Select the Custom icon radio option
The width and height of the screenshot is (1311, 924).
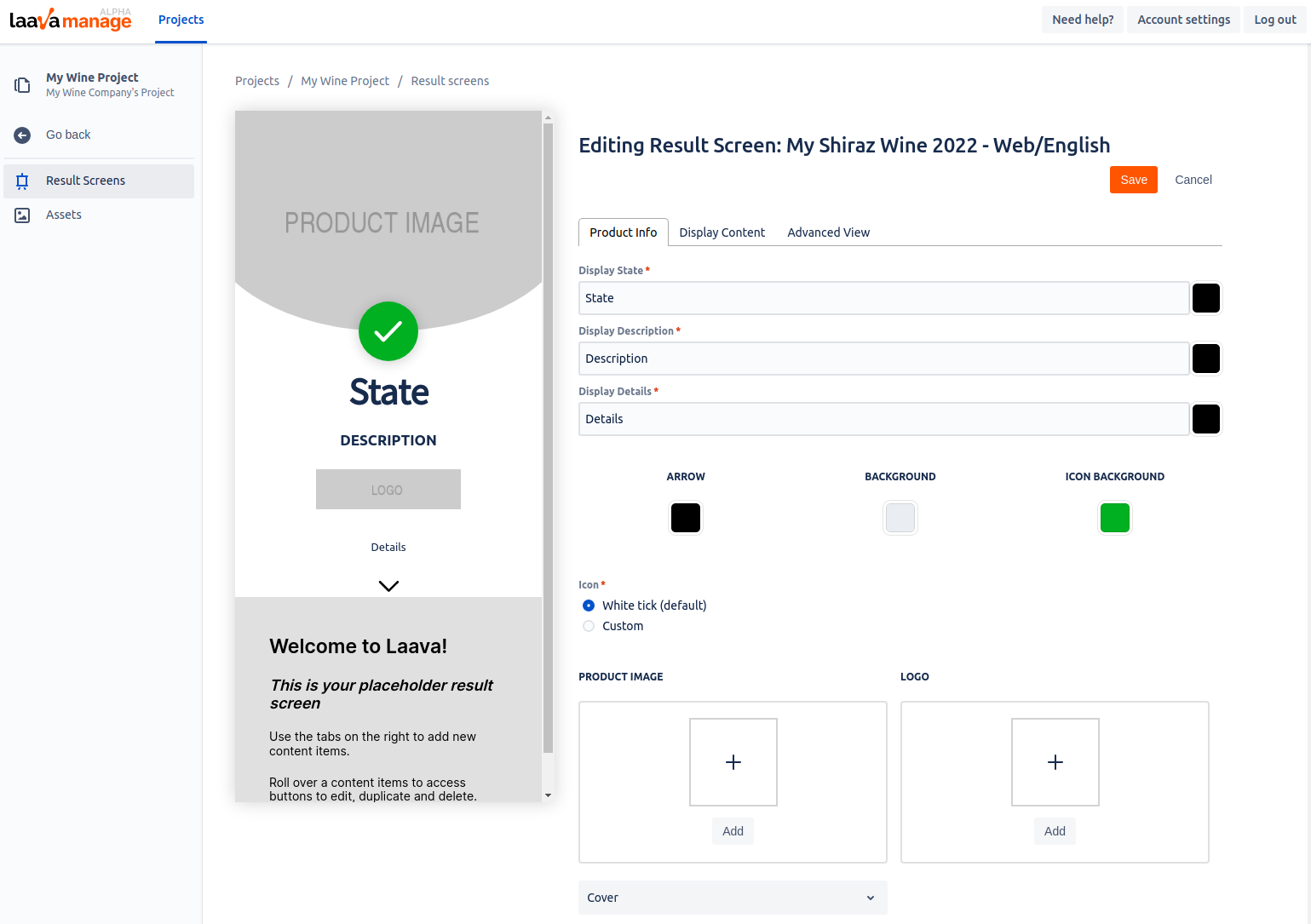(589, 626)
